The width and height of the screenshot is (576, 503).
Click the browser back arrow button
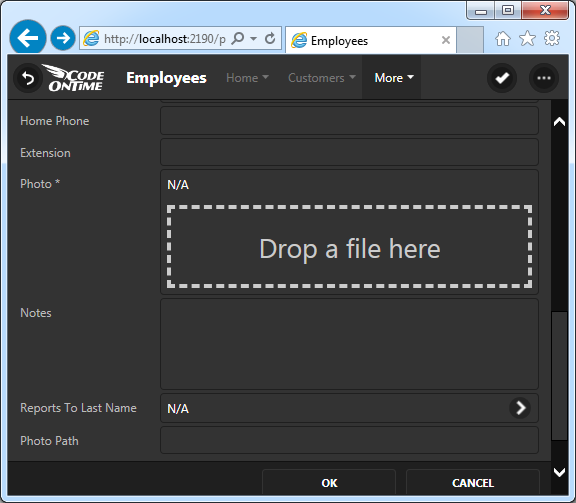tap(28, 37)
